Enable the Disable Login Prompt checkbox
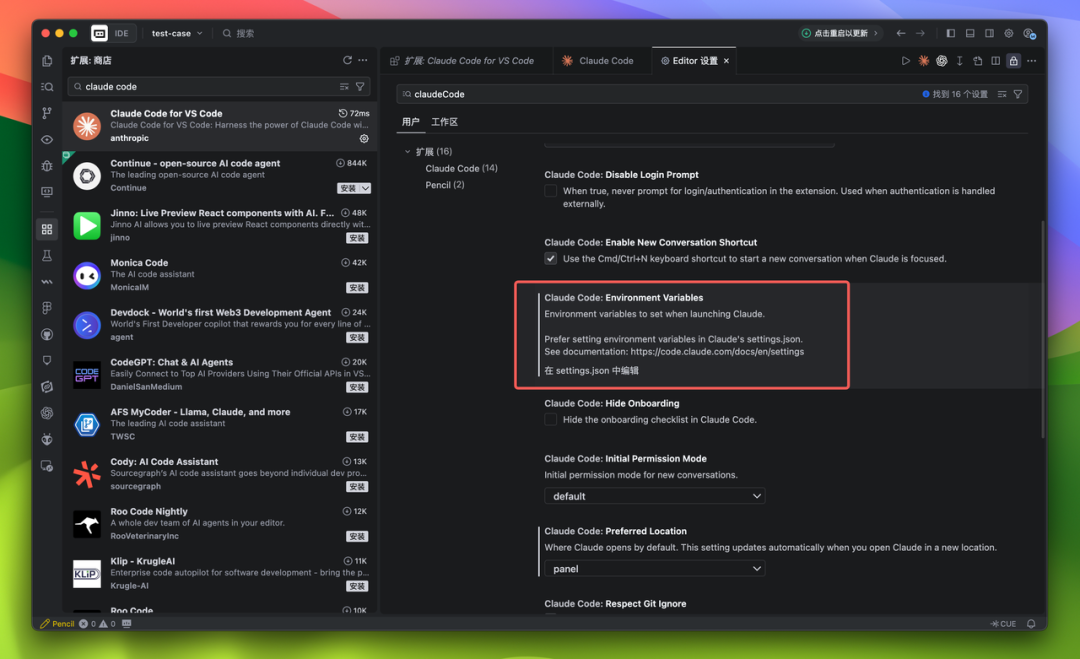1080x659 pixels. [550, 191]
